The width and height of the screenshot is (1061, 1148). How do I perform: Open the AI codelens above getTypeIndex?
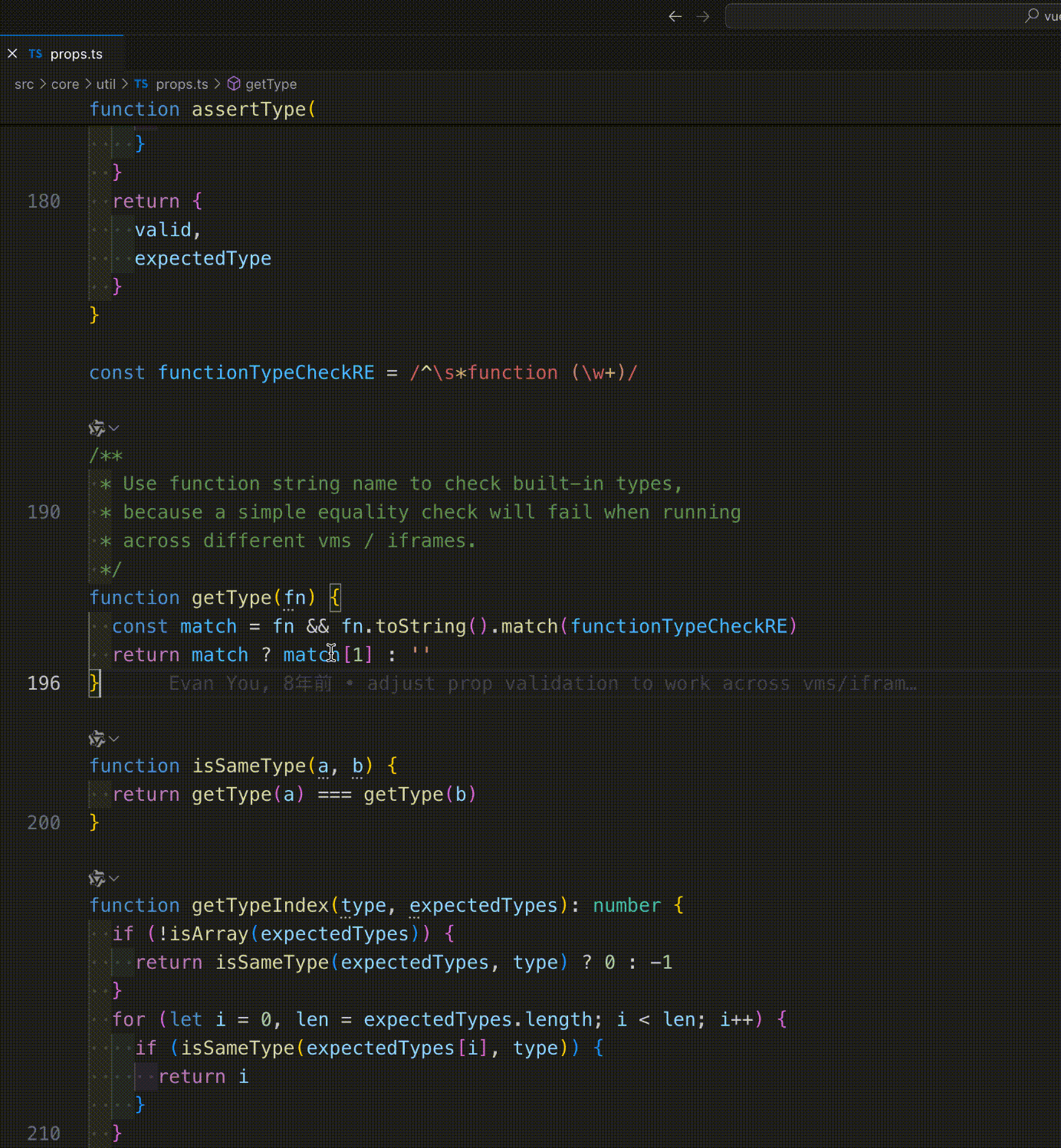(97, 878)
